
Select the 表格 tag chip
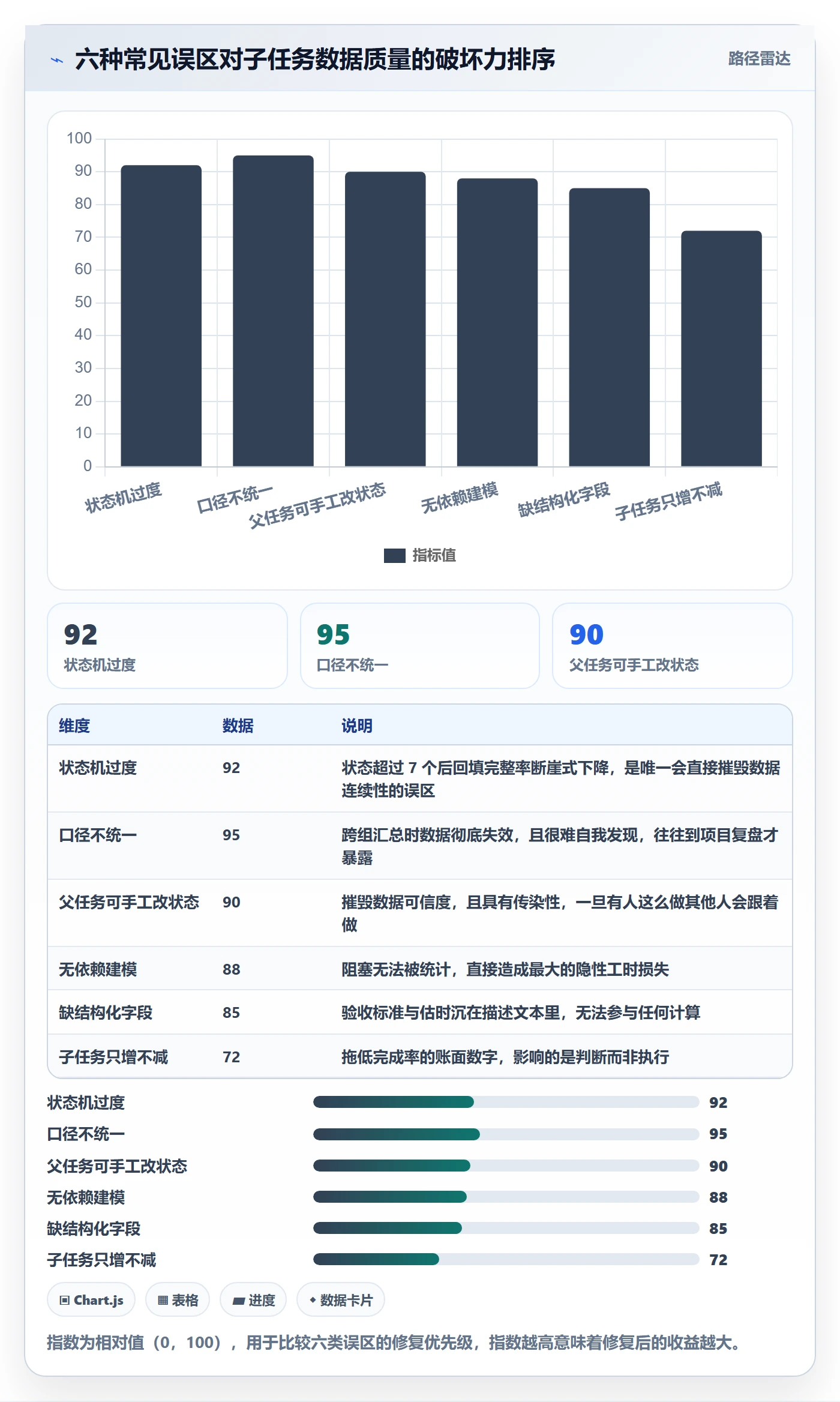pyautogui.click(x=178, y=1300)
